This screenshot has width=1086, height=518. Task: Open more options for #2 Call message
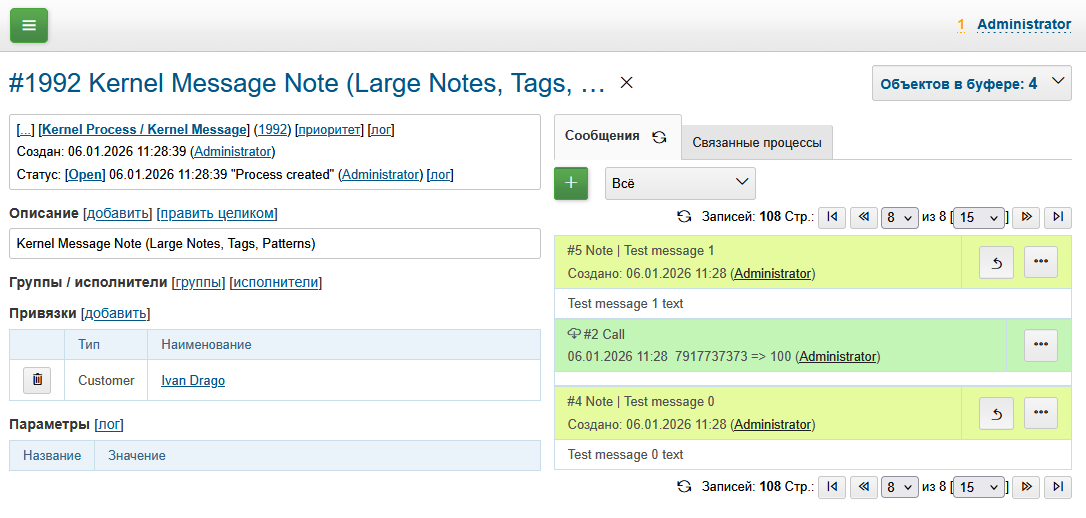click(1040, 345)
